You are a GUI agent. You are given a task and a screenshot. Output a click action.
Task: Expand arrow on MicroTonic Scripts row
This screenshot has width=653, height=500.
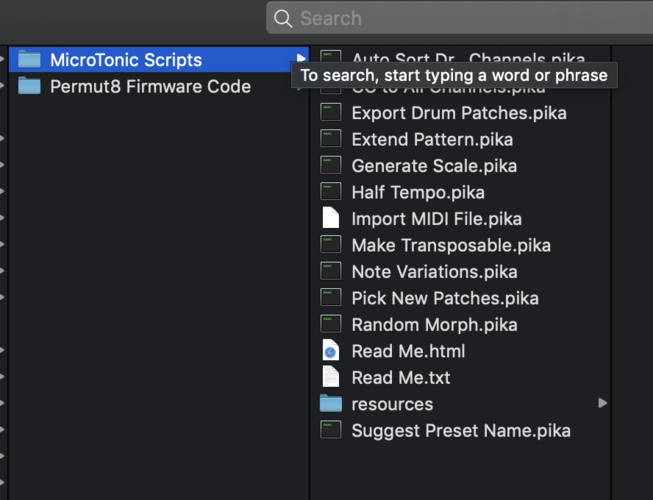point(301,59)
